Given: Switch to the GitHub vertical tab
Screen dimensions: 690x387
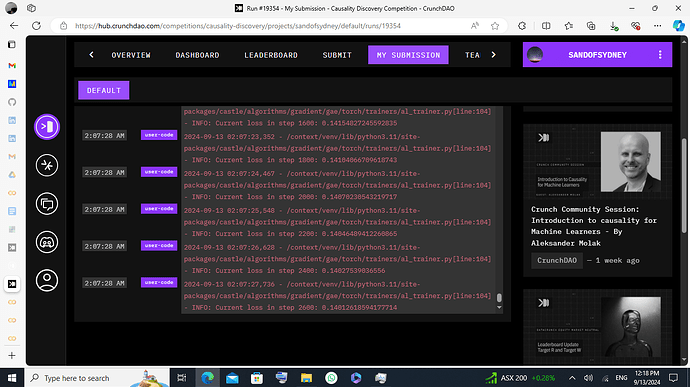Looking at the screenshot, I should pyautogui.click(x=12, y=102).
